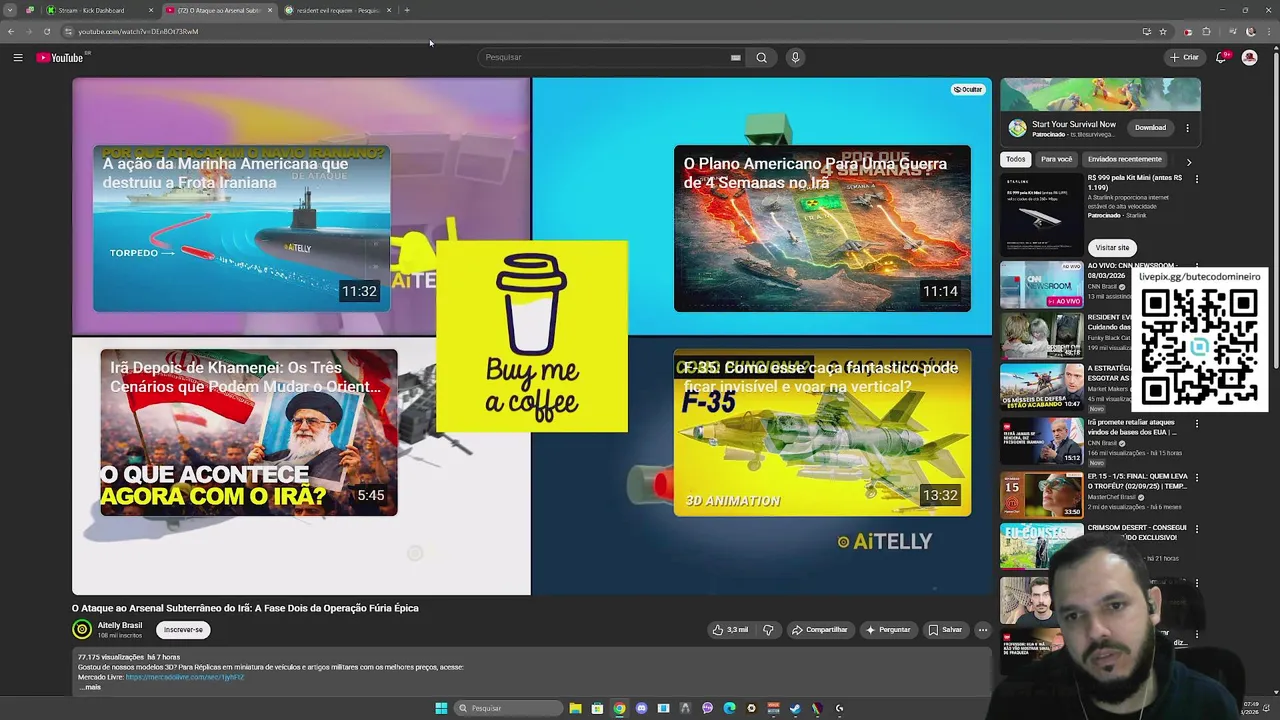Select the Todos filter chip
The height and width of the screenshot is (720, 1280).
point(1016,159)
